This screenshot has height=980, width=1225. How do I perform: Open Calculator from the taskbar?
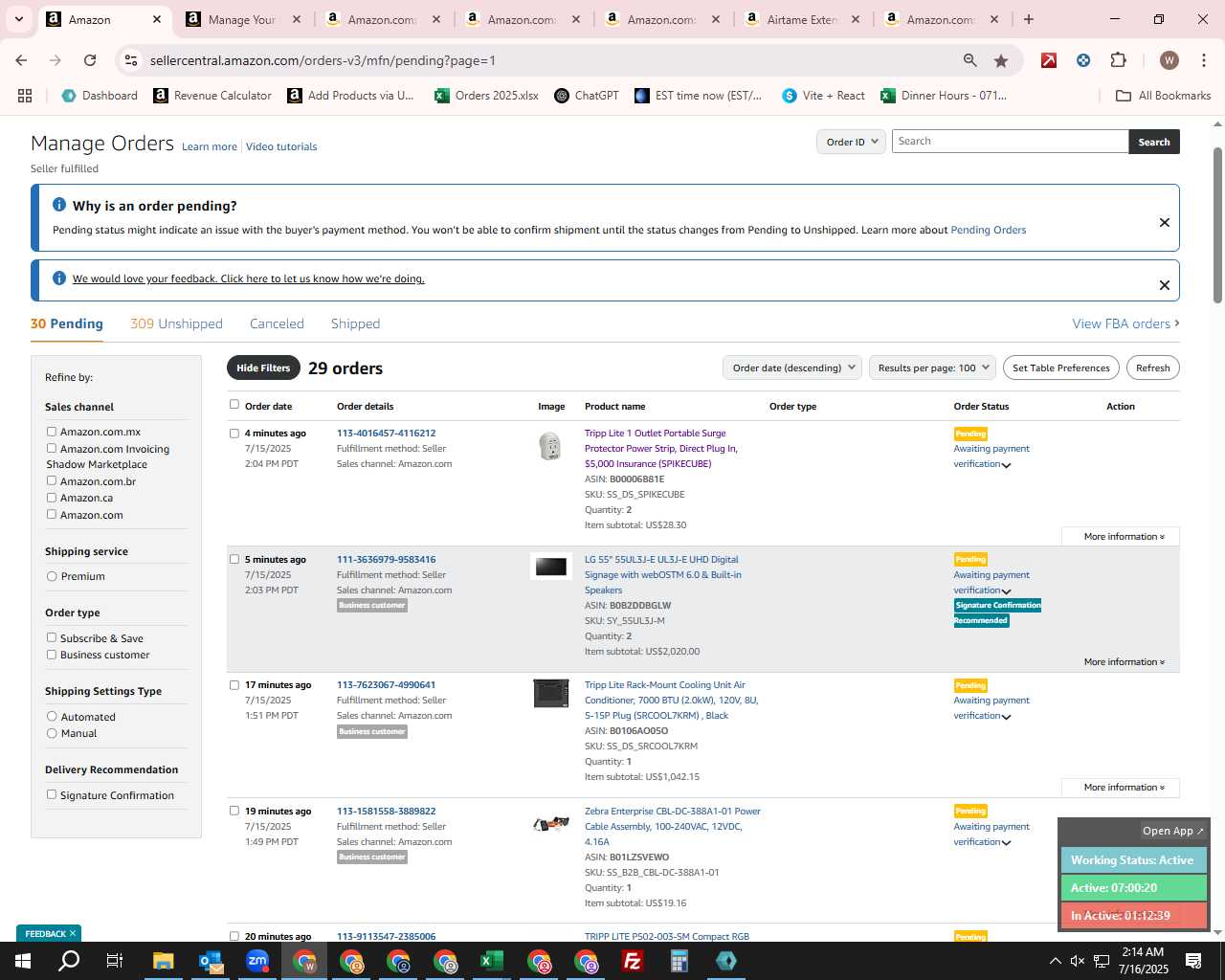click(679, 961)
